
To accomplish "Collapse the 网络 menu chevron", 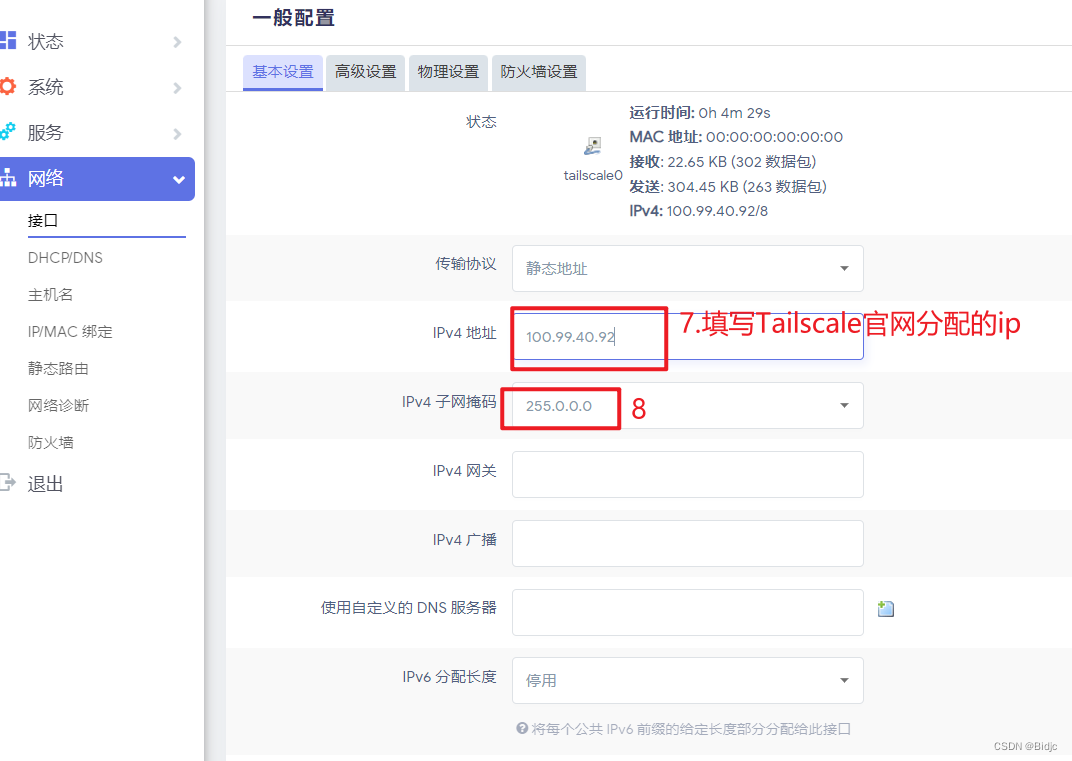I will pos(179,180).
